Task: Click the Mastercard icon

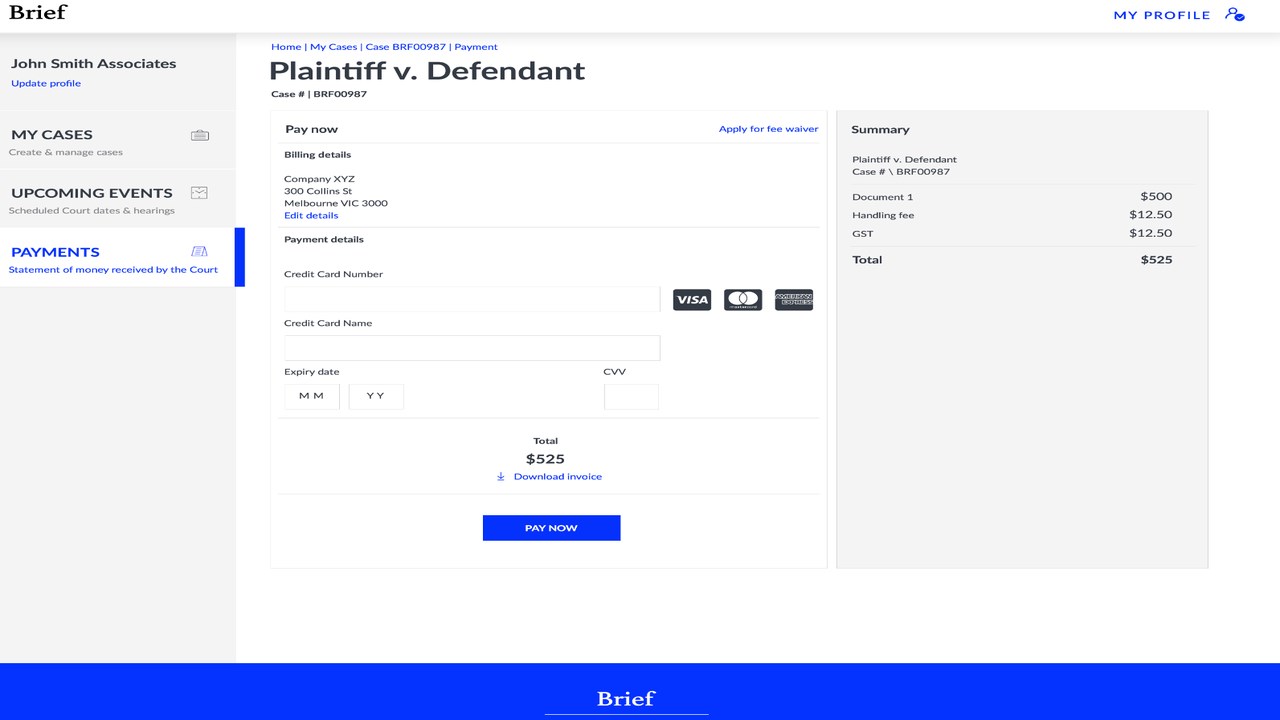Action: pos(742,299)
